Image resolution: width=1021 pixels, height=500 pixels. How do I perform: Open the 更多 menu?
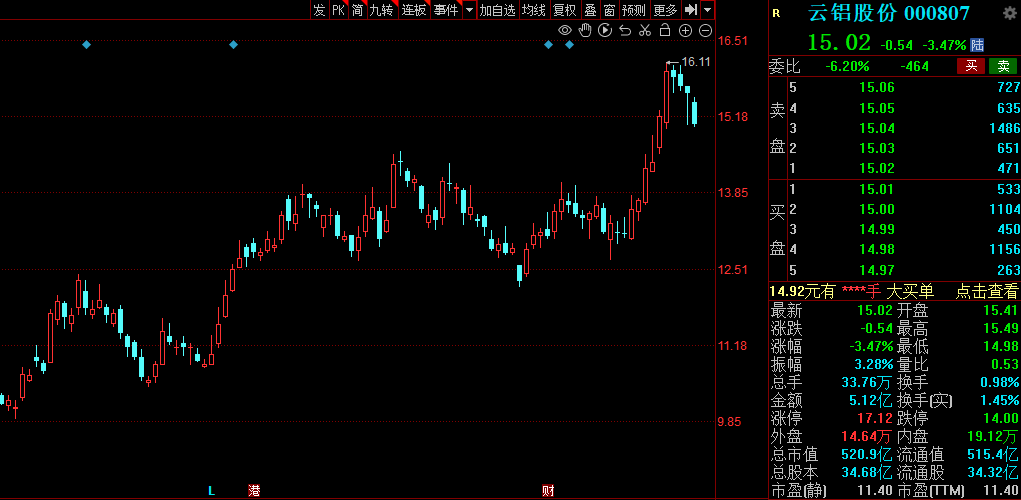(x=665, y=10)
